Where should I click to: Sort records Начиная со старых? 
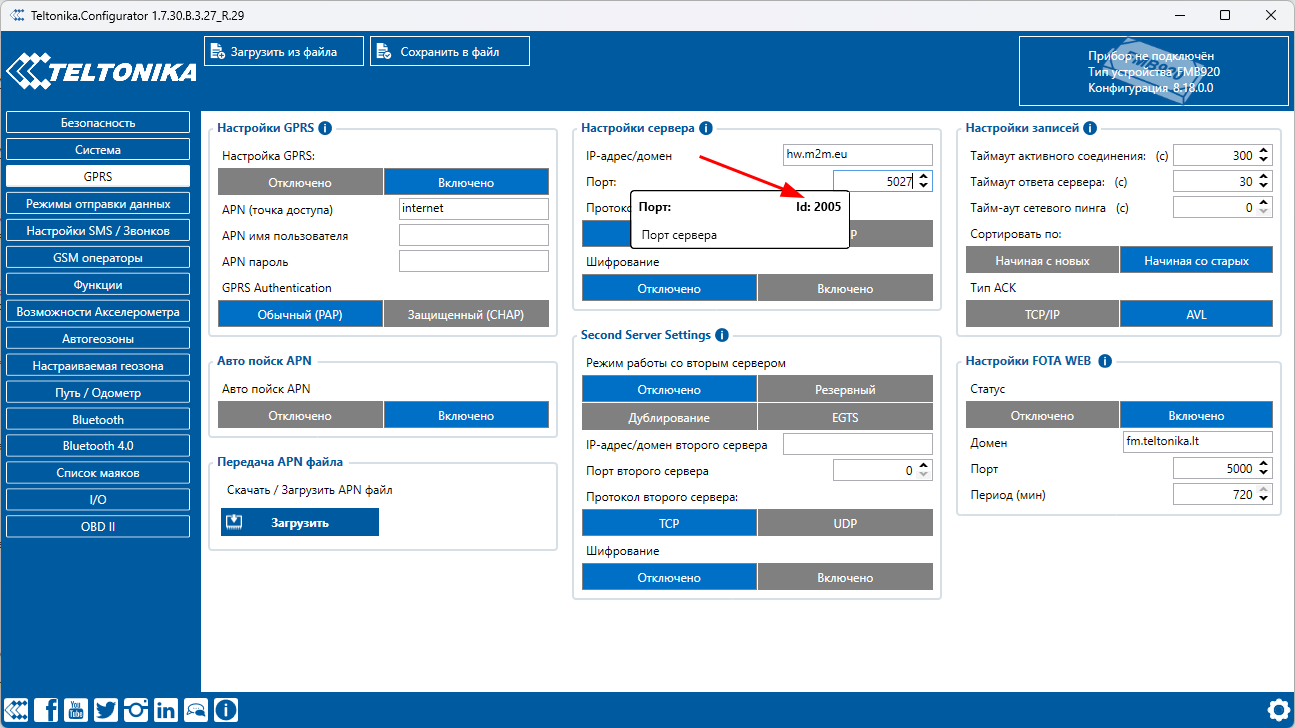coord(1196,260)
